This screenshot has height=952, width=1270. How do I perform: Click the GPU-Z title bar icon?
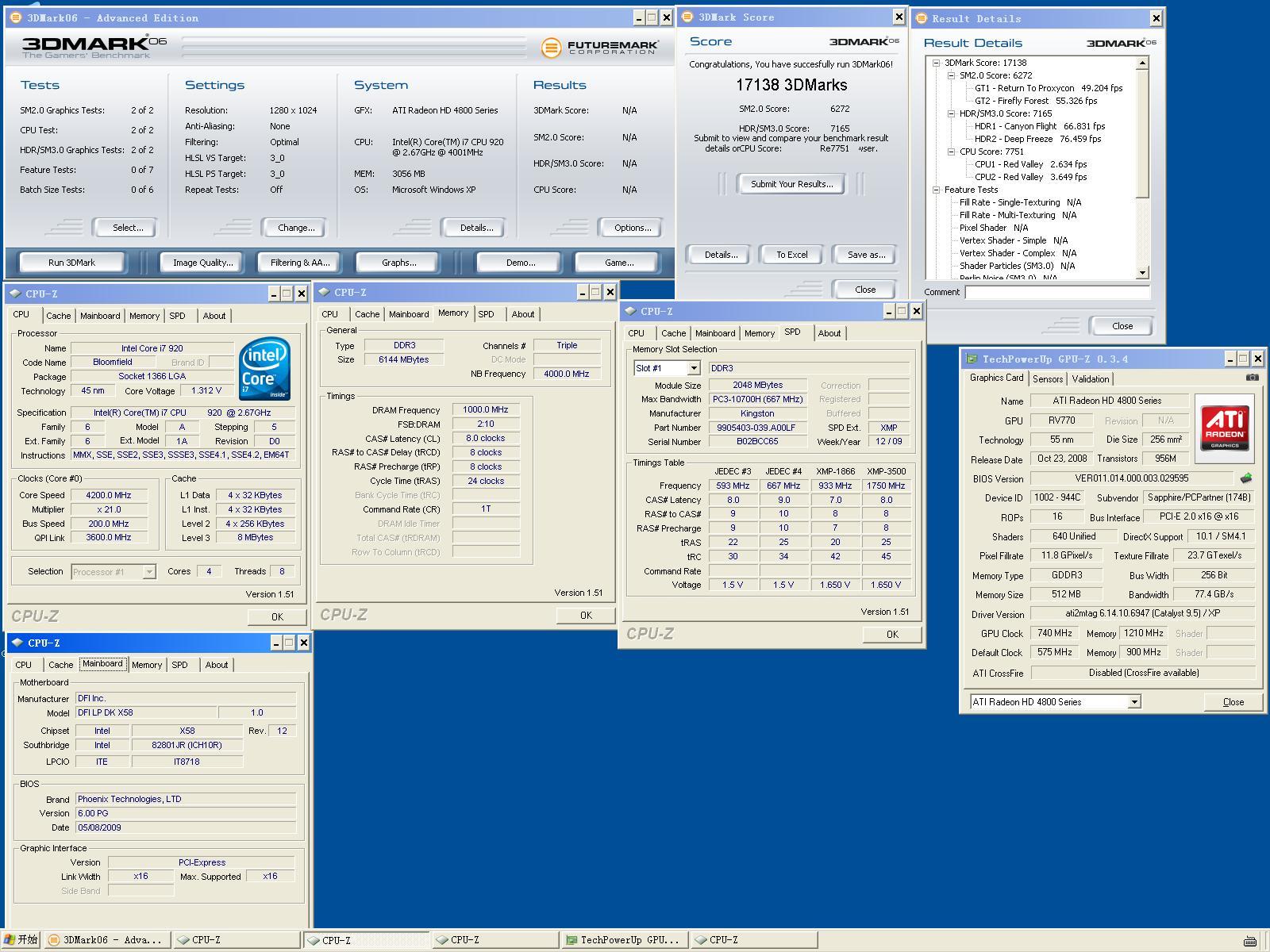972,359
